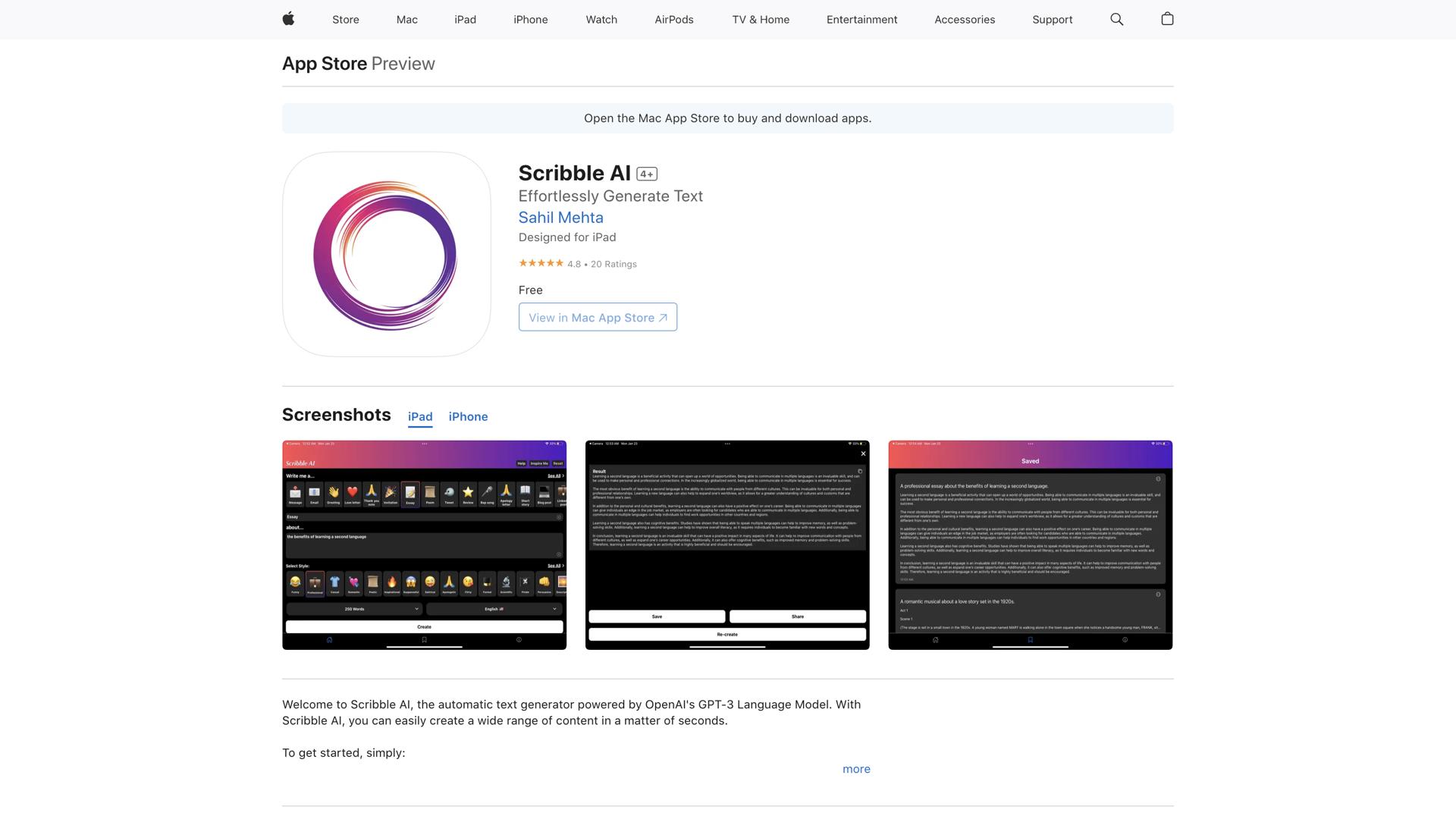This screenshot has height=819, width=1456.
Task: Click See All next to Select Style
Action: pyautogui.click(x=556, y=566)
